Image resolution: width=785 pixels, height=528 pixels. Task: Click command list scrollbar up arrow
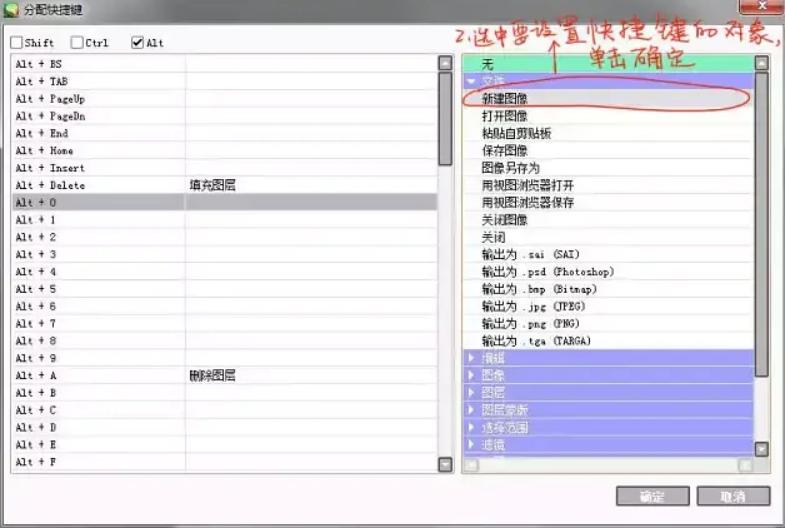(x=761, y=63)
